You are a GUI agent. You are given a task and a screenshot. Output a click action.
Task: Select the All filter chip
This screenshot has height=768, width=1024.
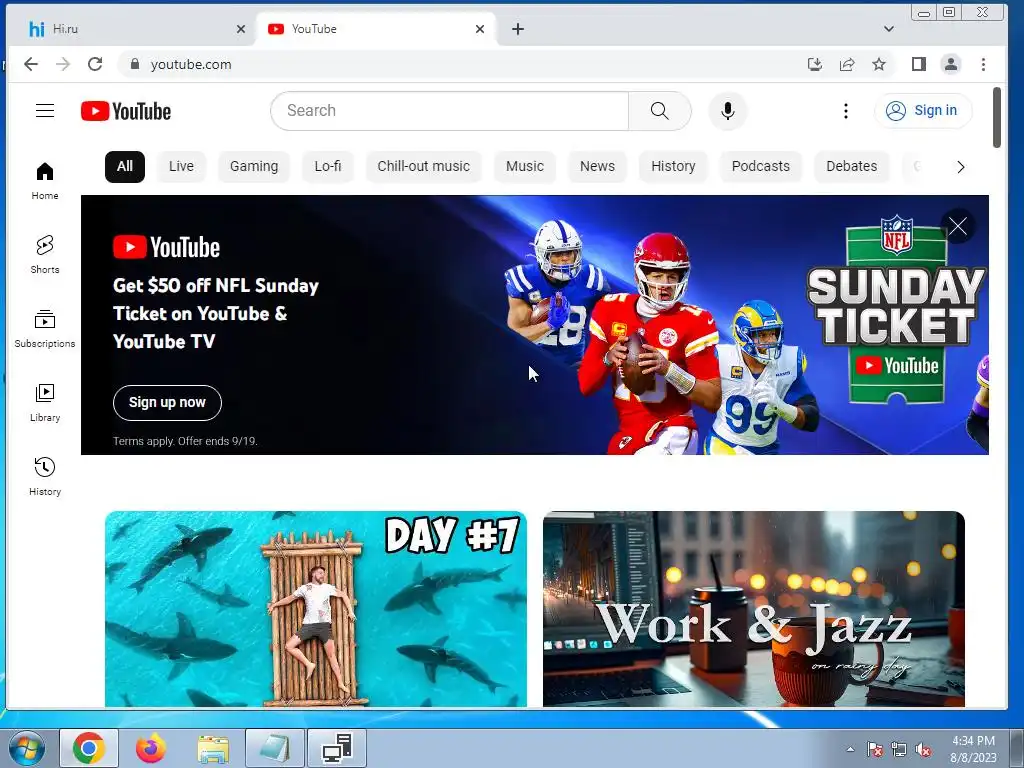(125, 167)
